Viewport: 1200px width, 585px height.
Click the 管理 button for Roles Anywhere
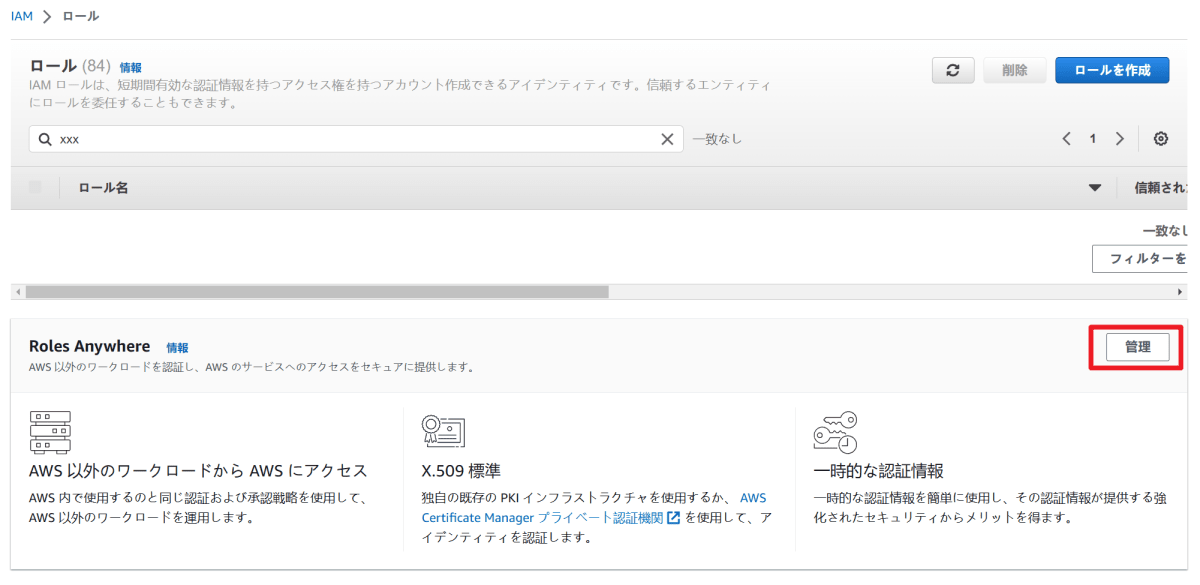click(x=1138, y=347)
